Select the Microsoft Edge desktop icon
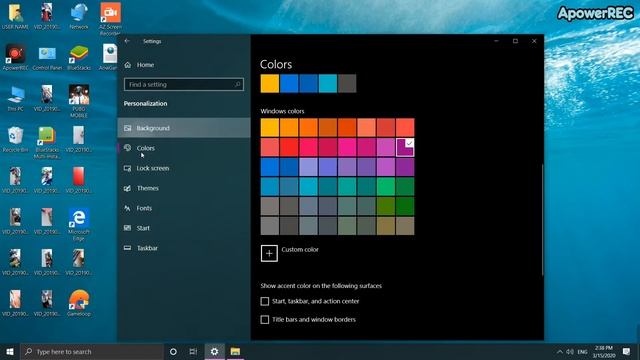Image resolution: width=640 pixels, height=360 pixels. coord(78,224)
